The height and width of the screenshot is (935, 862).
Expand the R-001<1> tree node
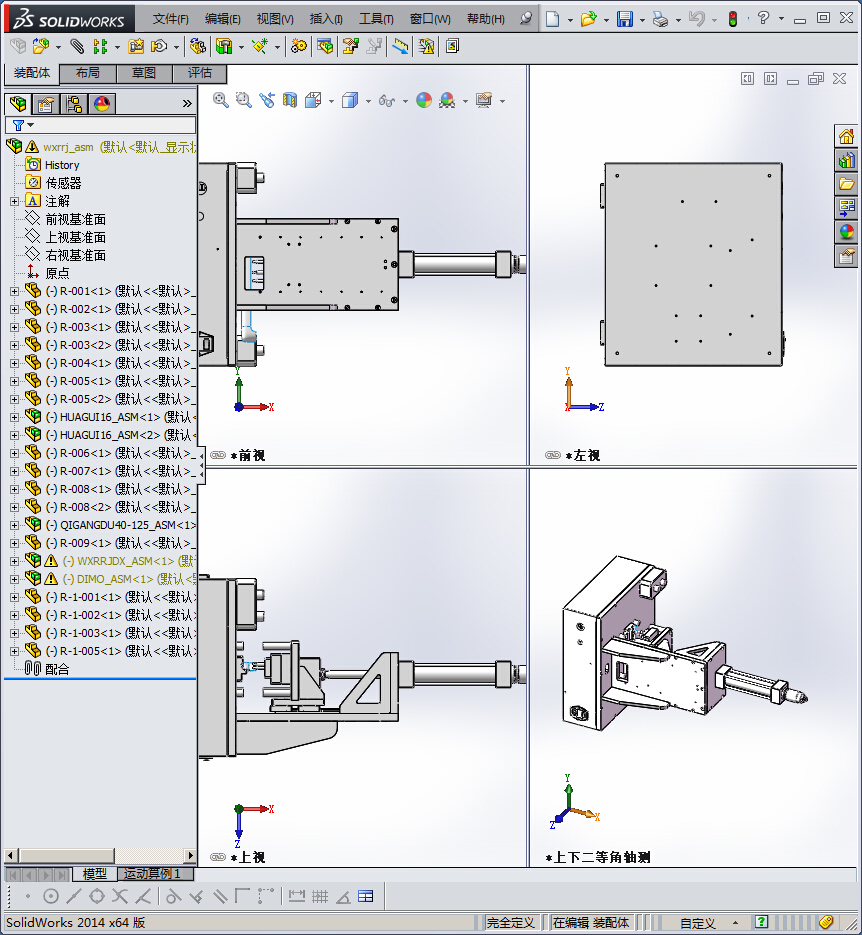[14, 291]
